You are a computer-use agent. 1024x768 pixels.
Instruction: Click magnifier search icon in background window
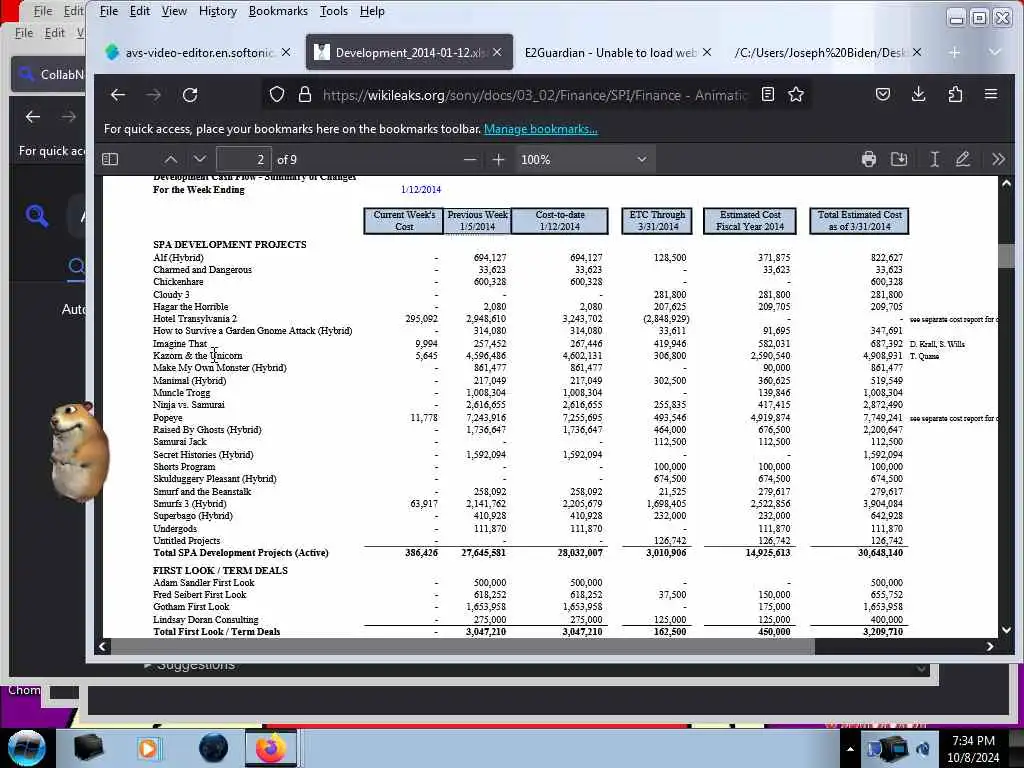point(37,216)
